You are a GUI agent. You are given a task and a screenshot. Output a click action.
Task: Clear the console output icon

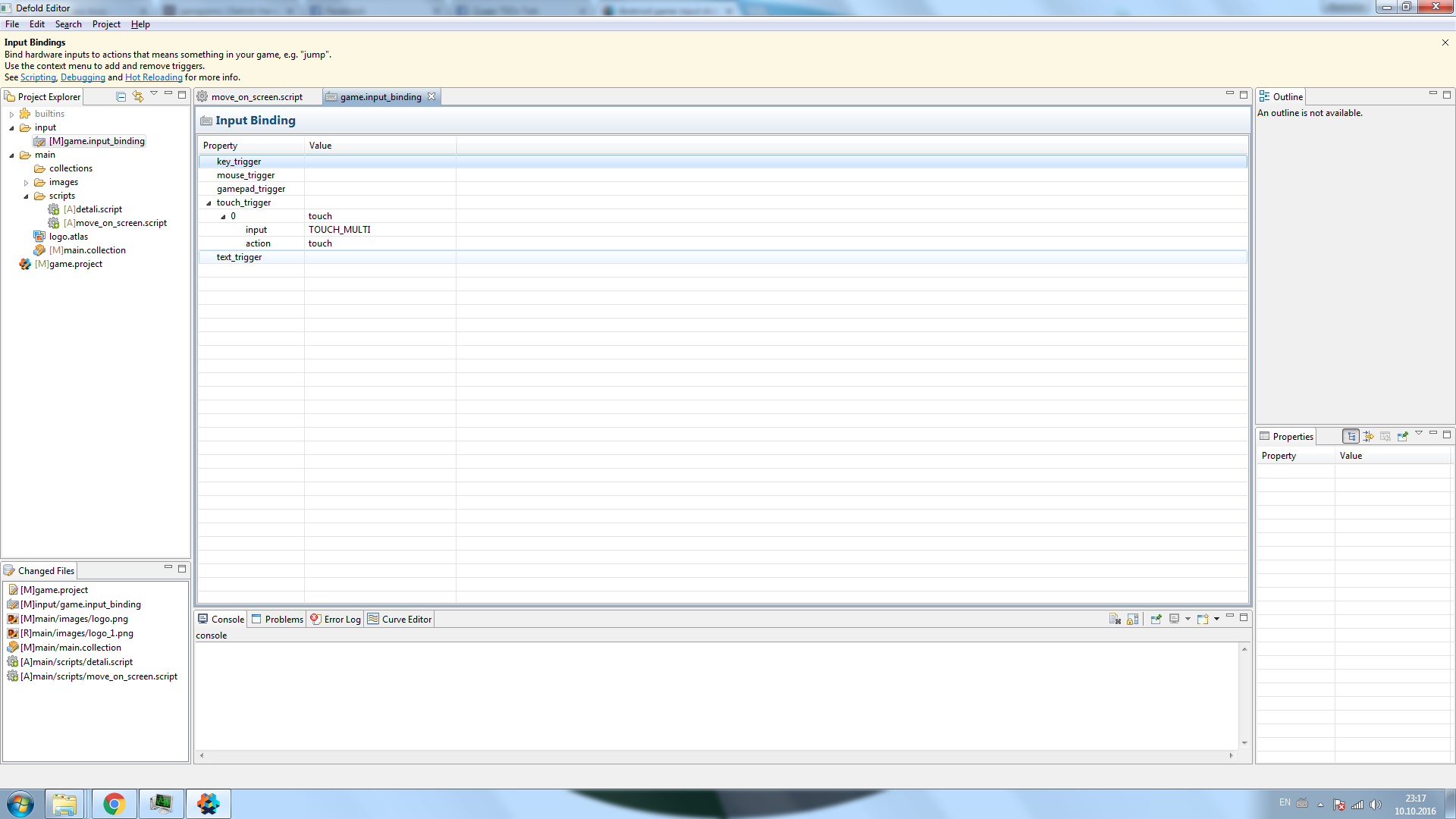point(1115,619)
